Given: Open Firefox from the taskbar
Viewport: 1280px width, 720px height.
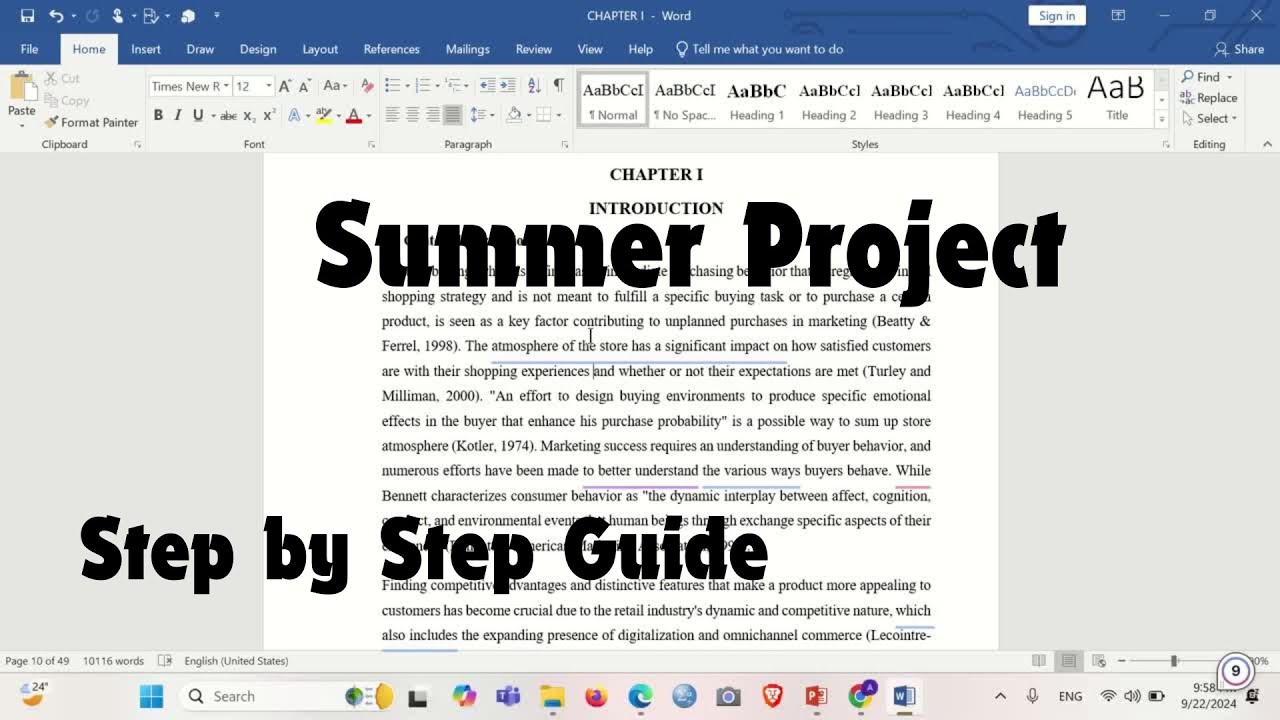Looking at the screenshot, I should tap(596, 696).
